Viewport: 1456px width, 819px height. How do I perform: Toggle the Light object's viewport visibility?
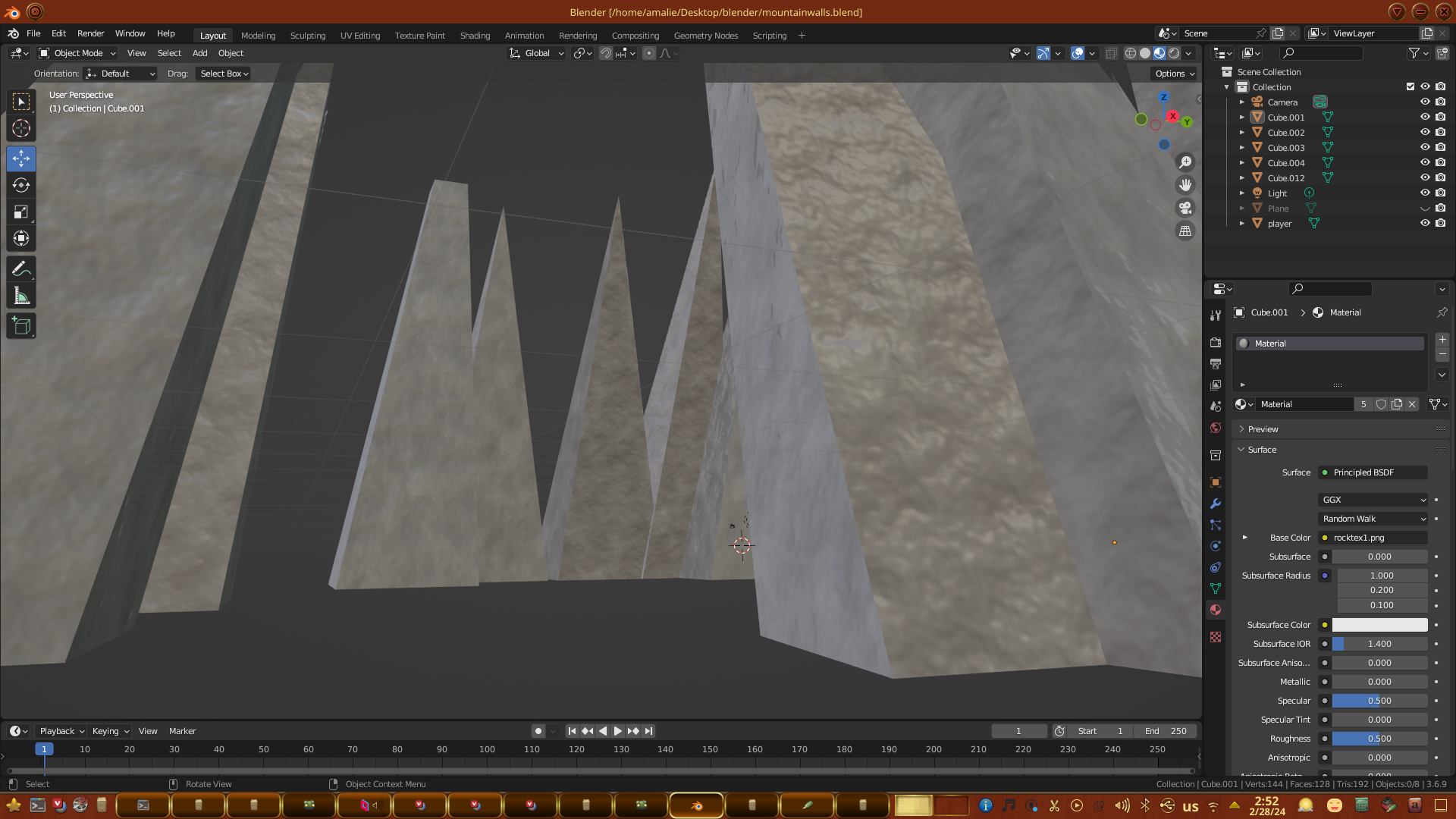[x=1425, y=193]
